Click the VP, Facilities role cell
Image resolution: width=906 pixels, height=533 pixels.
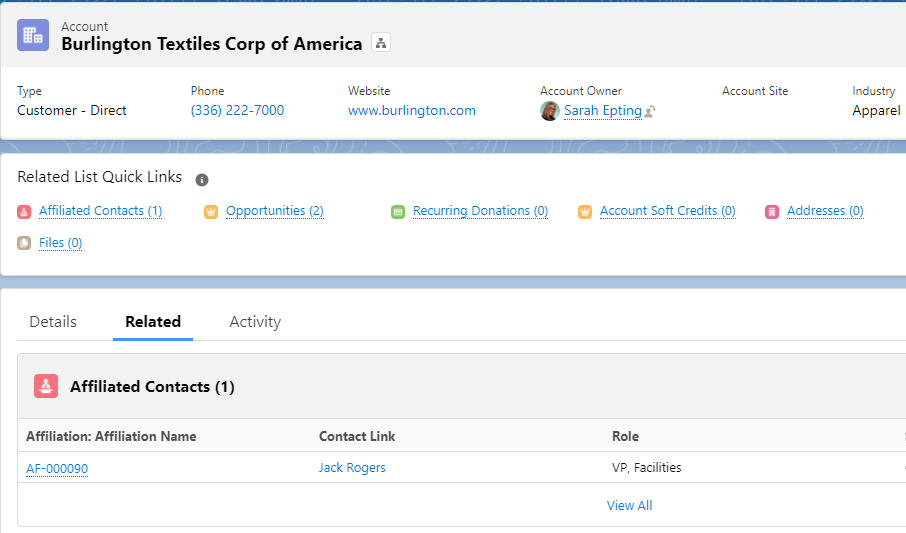(647, 468)
